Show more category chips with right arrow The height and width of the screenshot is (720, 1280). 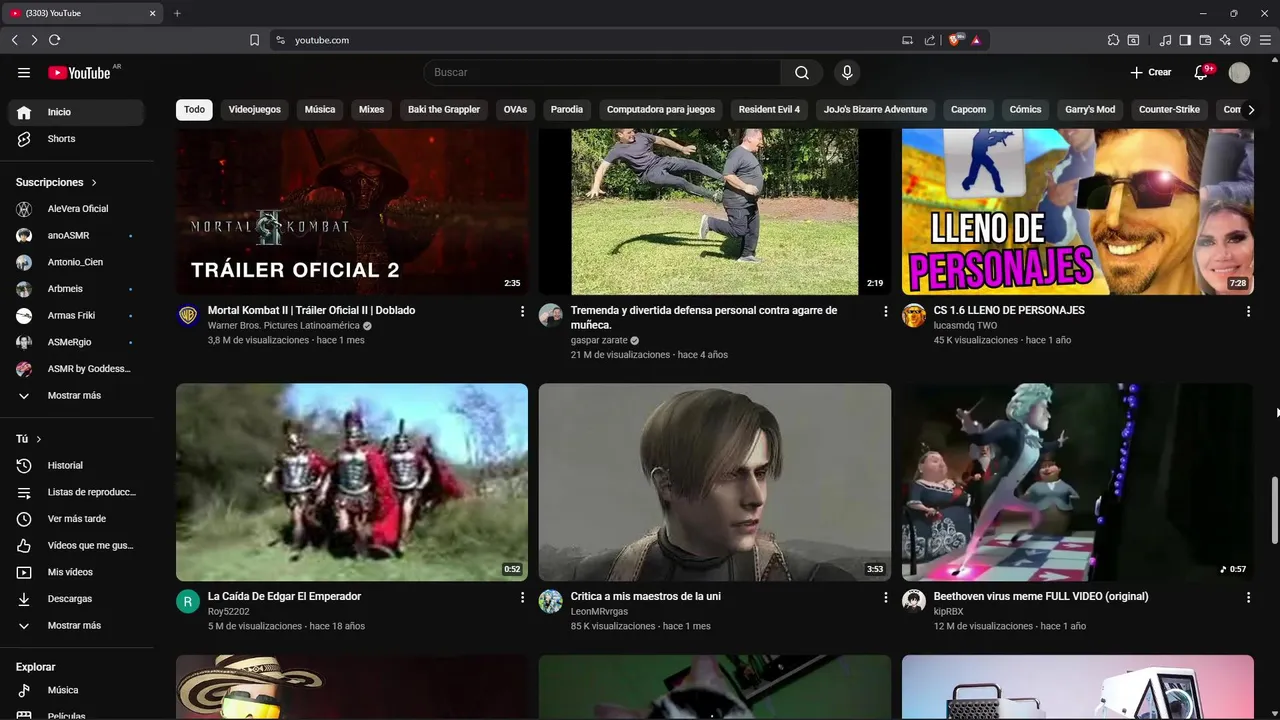point(1250,110)
